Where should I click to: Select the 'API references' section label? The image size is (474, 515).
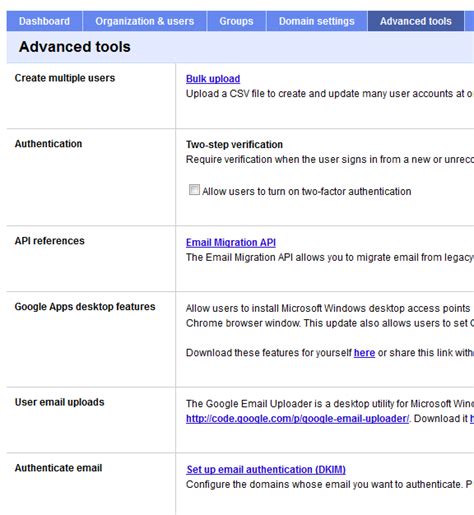[x=50, y=241]
